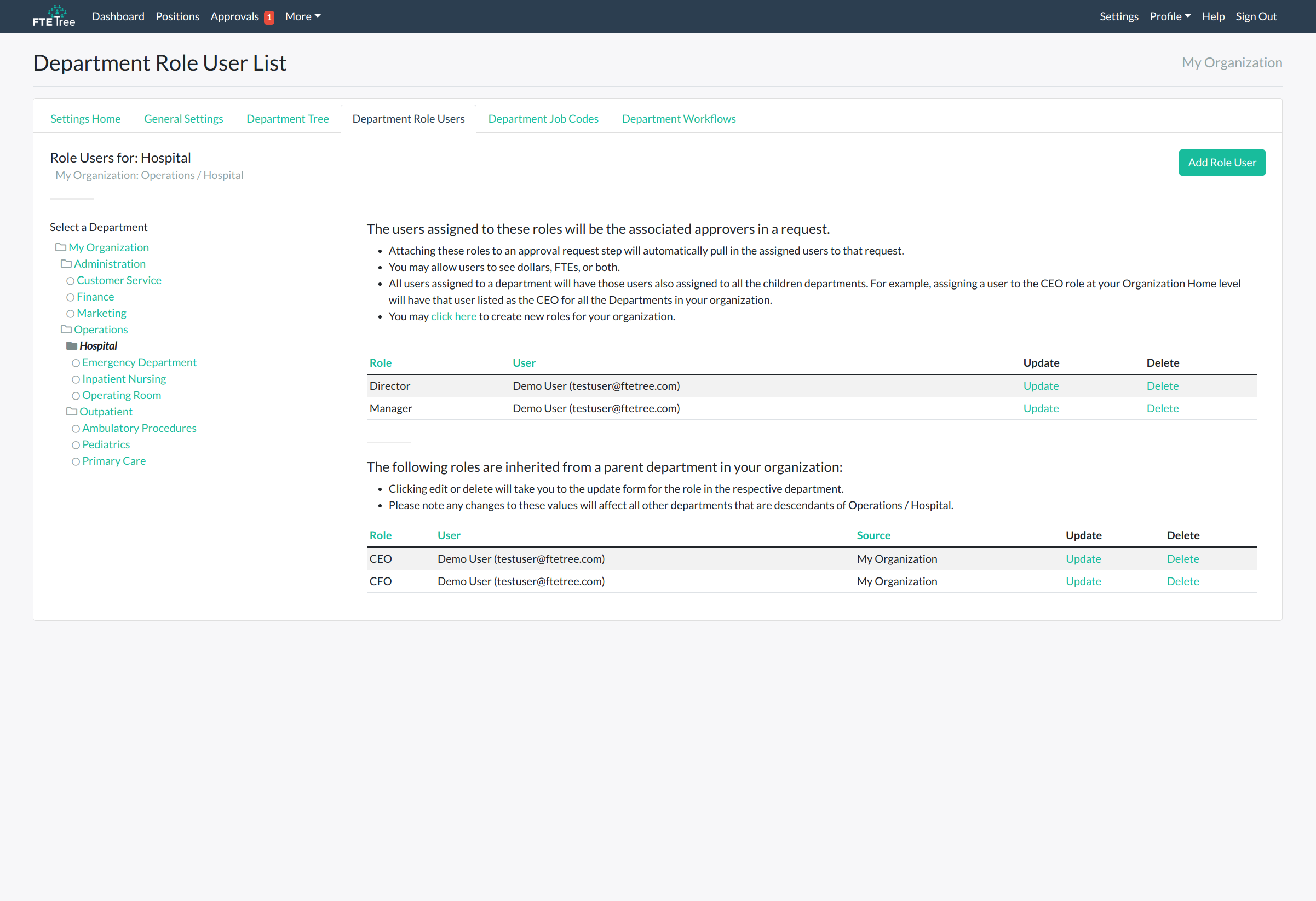Click the circle icon beside Emergency Department
Image resolution: width=1316 pixels, height=901 pixels.
[x=76, y=363]
